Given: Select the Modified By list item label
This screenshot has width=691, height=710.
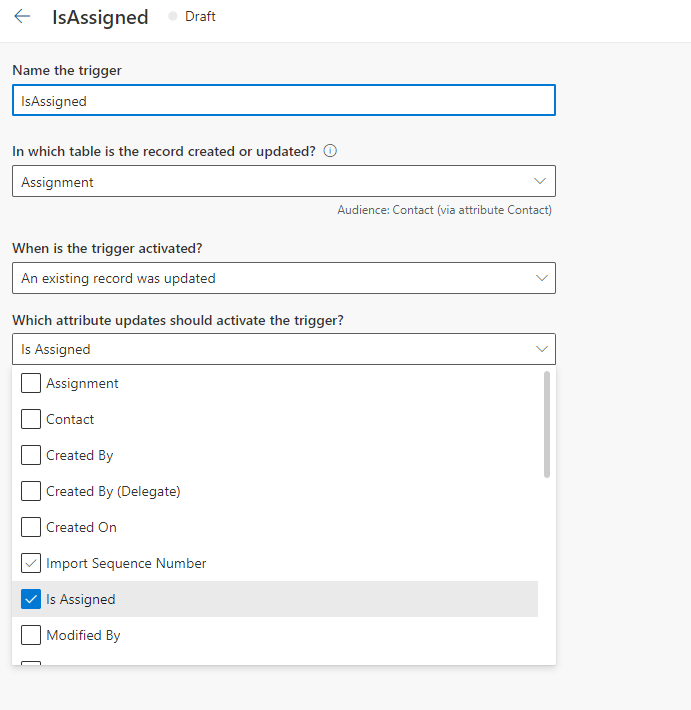Looking at the screenshot, I should tap(83, 635).
